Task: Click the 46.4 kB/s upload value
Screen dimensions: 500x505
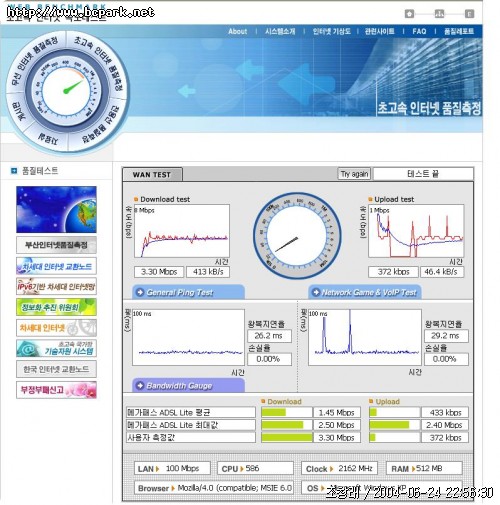Action: click(x=442, y=272)
